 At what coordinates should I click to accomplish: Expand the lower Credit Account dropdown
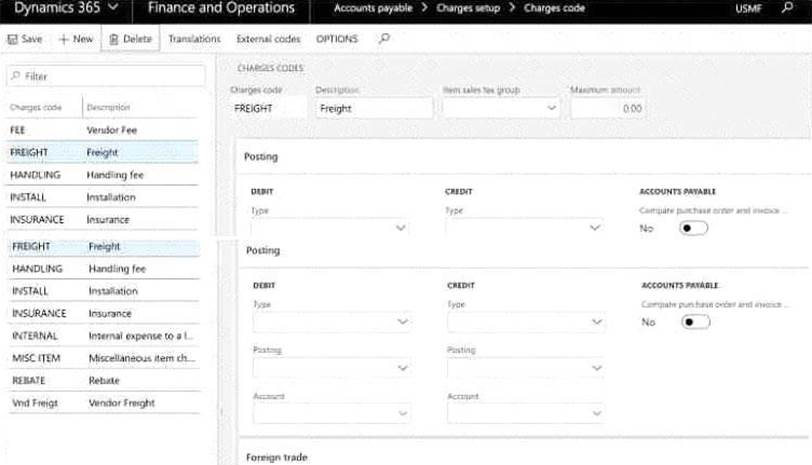526,414
